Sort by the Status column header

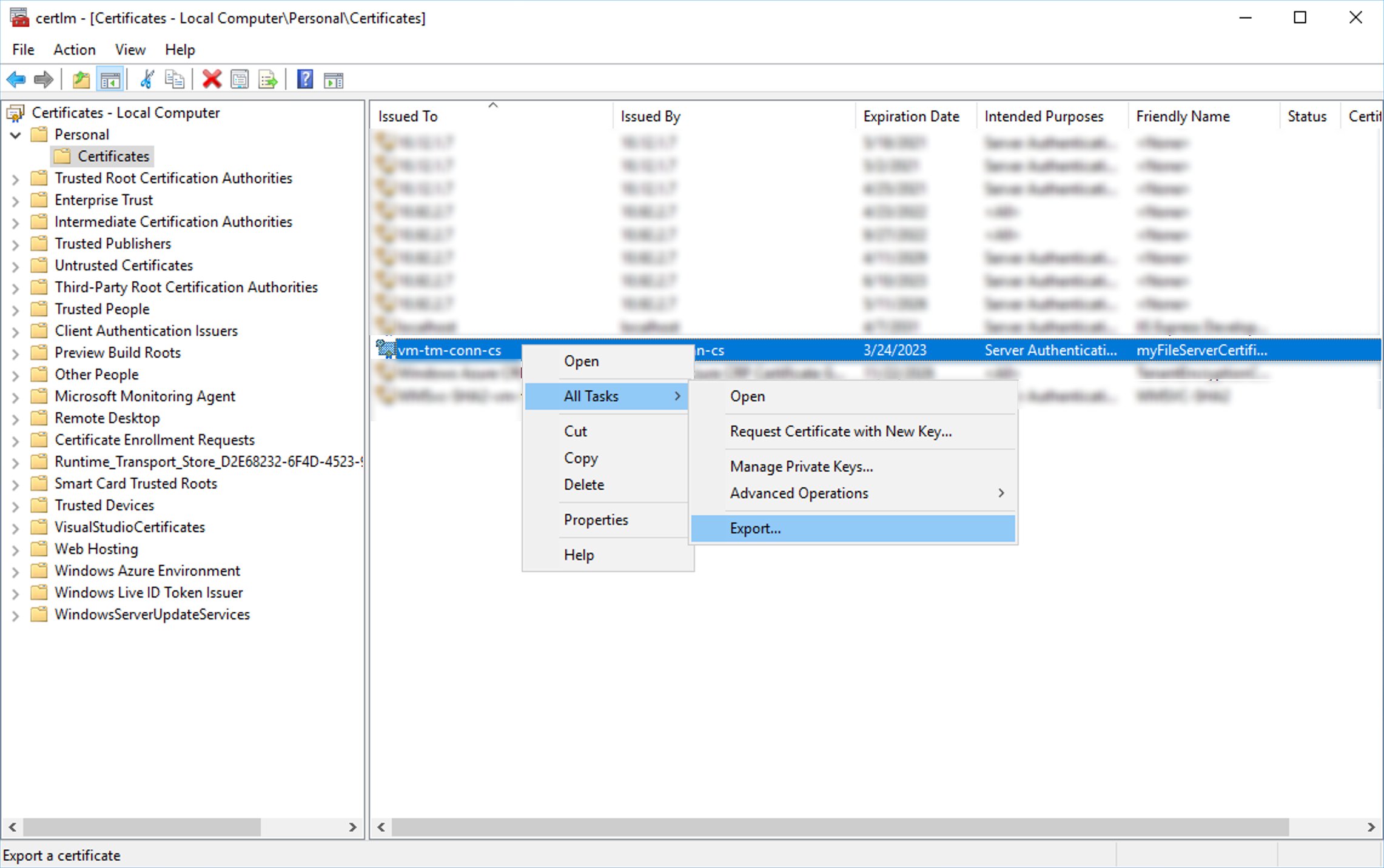tap(1311, 116)
